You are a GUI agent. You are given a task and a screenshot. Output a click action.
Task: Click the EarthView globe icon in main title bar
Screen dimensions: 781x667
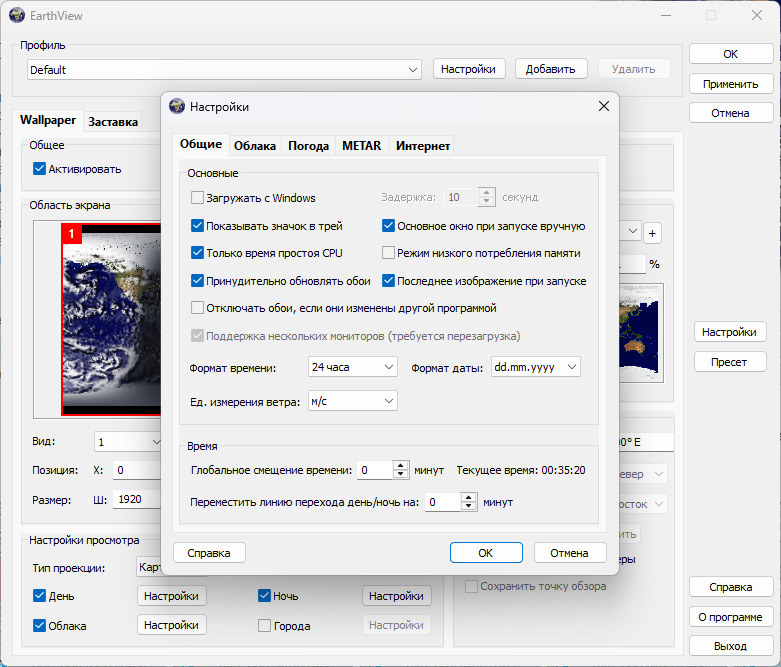coord(16,15)
